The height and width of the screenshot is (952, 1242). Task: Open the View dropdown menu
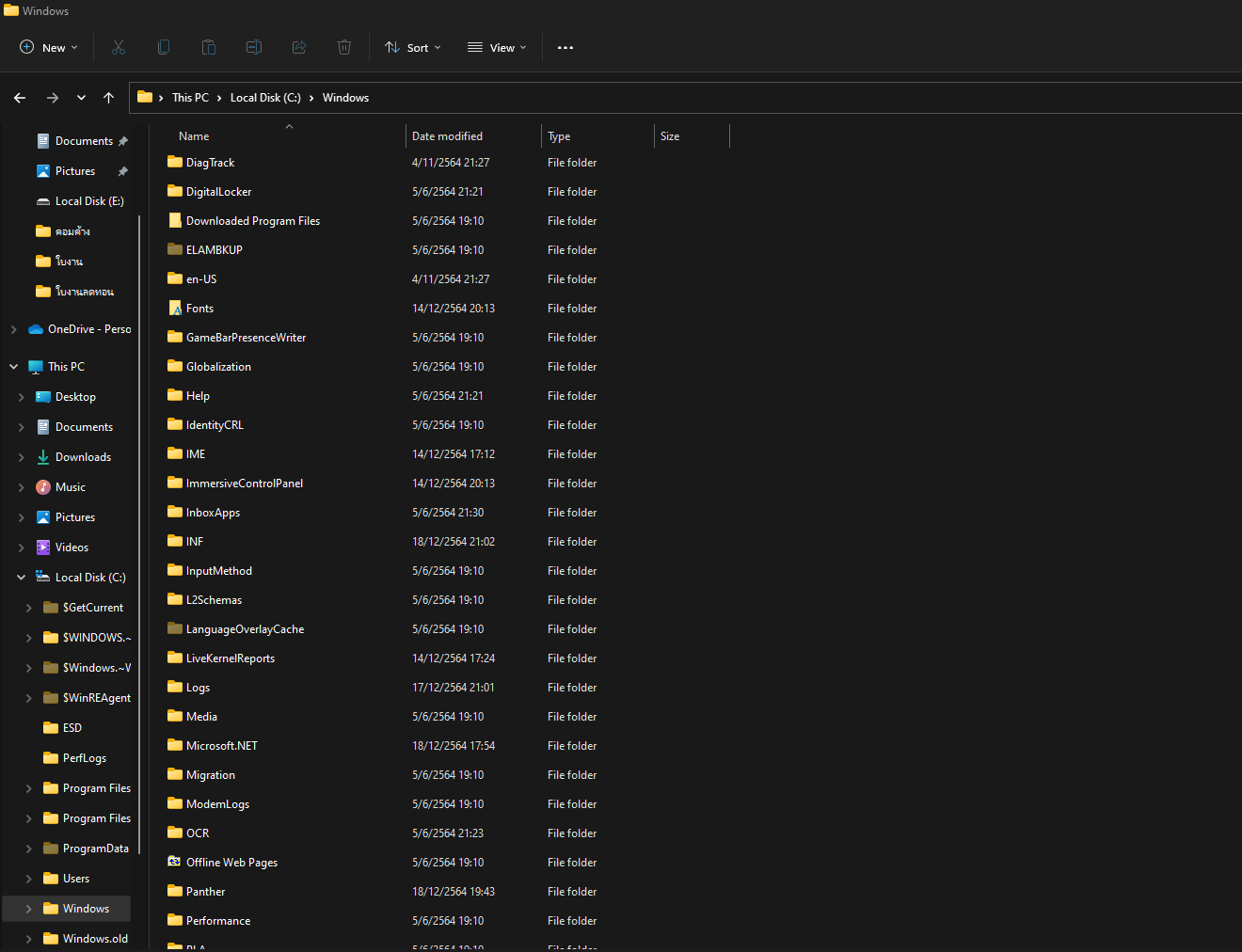pos(497,47)
